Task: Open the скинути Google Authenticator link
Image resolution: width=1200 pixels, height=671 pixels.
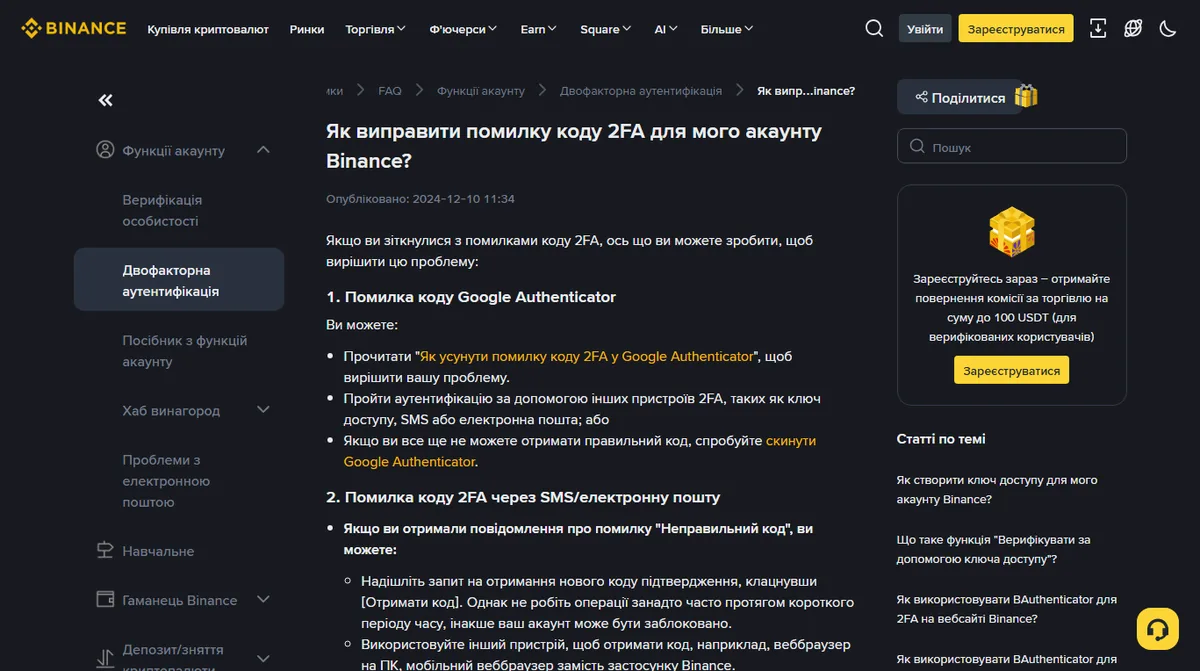Action: (580, 451)
